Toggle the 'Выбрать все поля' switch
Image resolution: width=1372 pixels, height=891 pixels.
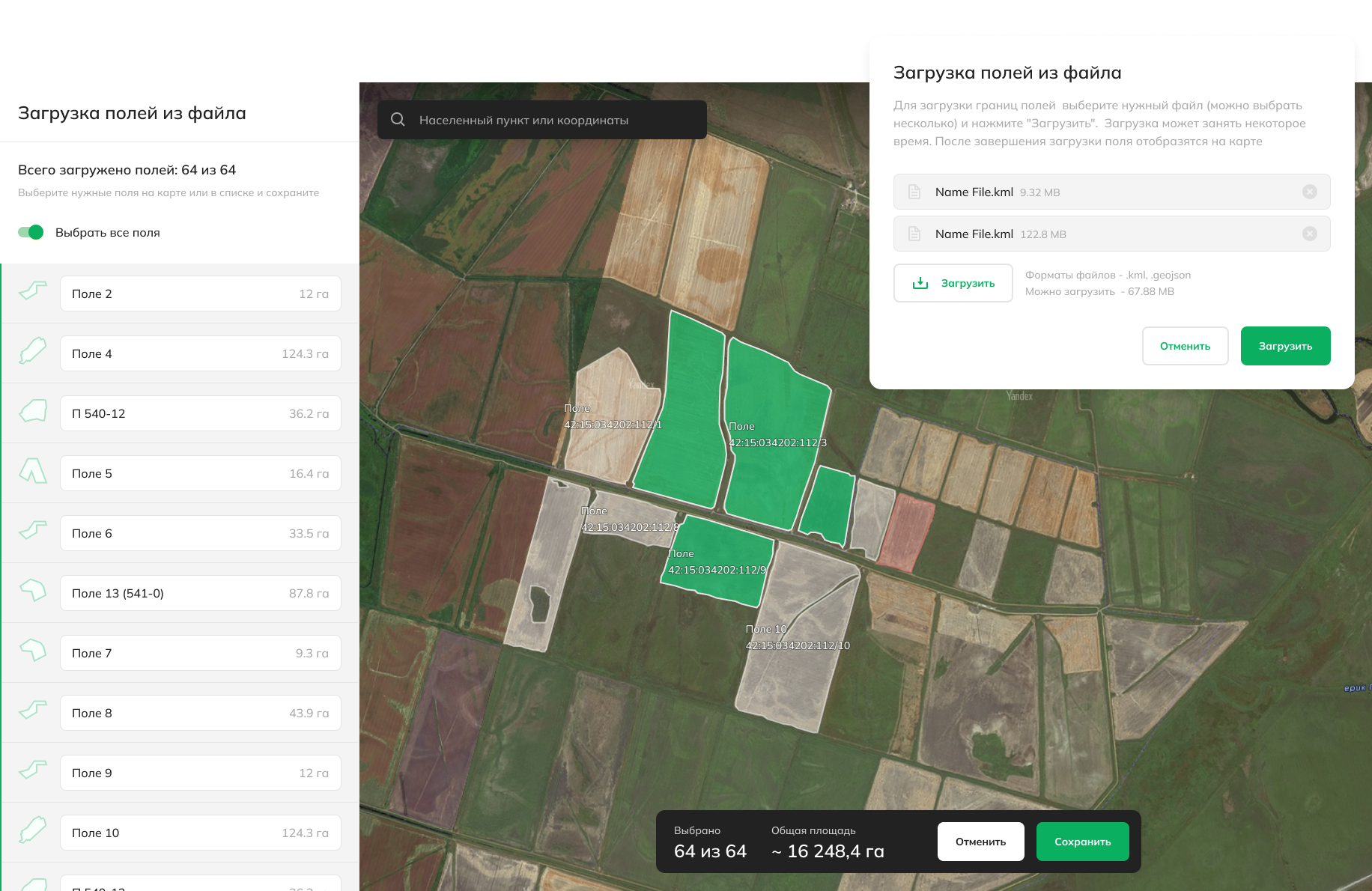tap(31, 232)
